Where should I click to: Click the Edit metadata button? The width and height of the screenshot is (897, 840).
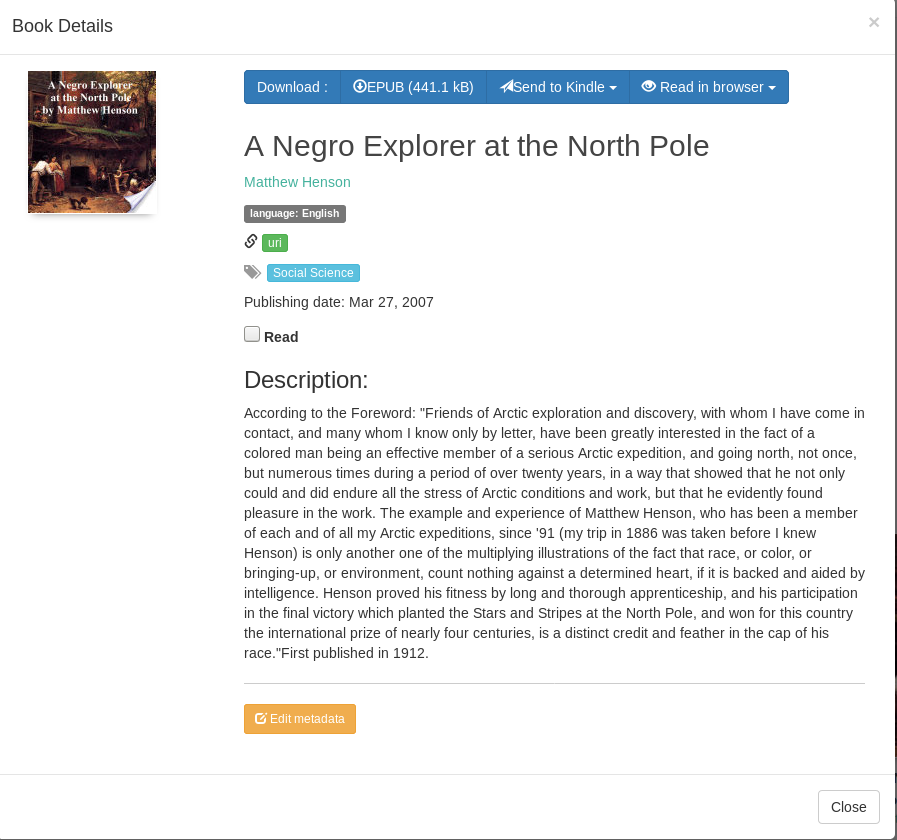click(300, 719)
